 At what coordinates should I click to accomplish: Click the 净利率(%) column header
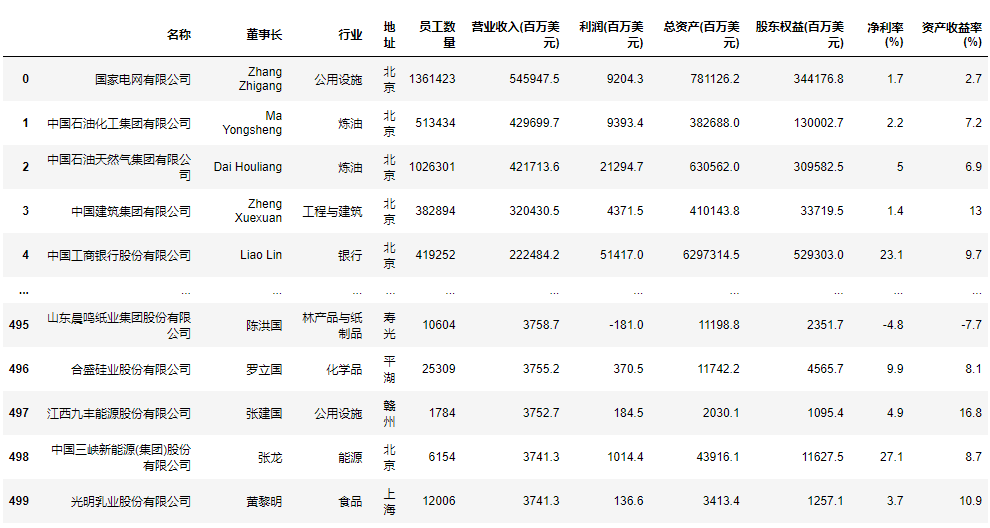(x=885, y=35)
